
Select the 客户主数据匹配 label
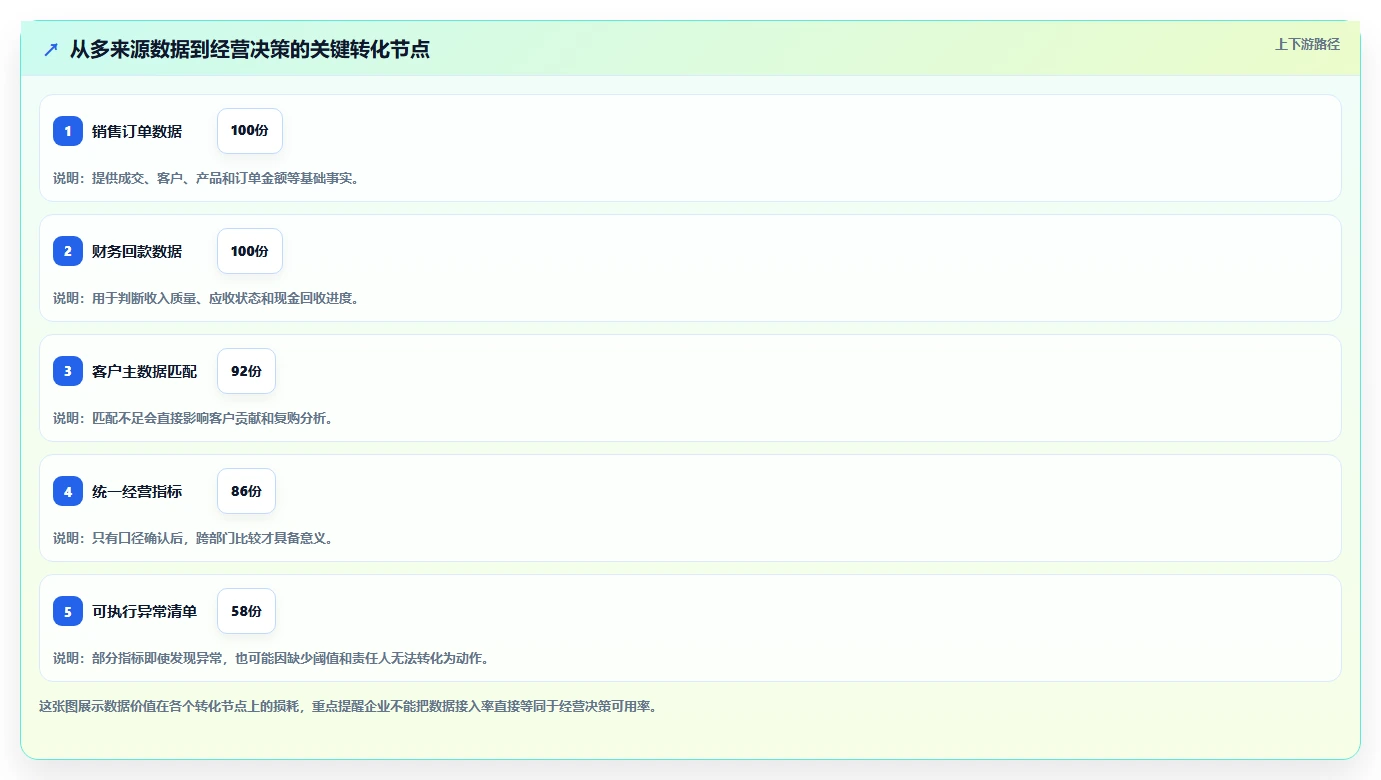[x=145, y=371]
